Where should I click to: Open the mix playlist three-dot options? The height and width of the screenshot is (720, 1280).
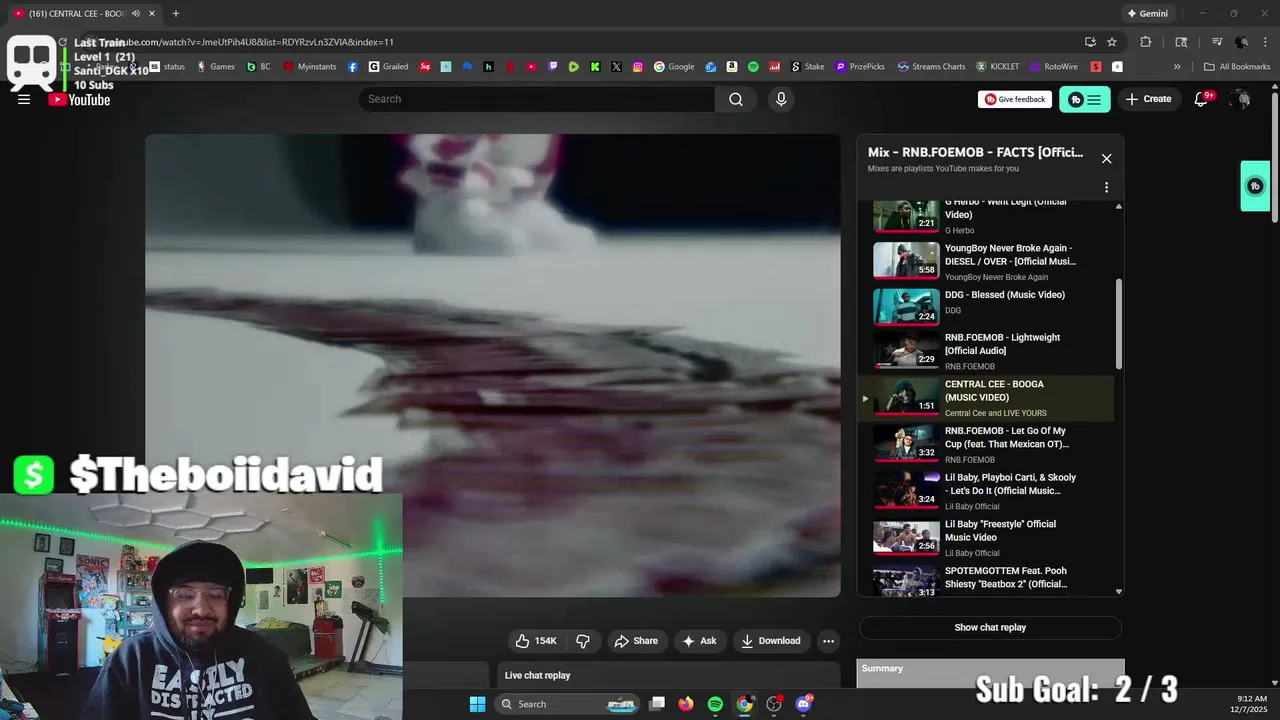coord(1106,187)
